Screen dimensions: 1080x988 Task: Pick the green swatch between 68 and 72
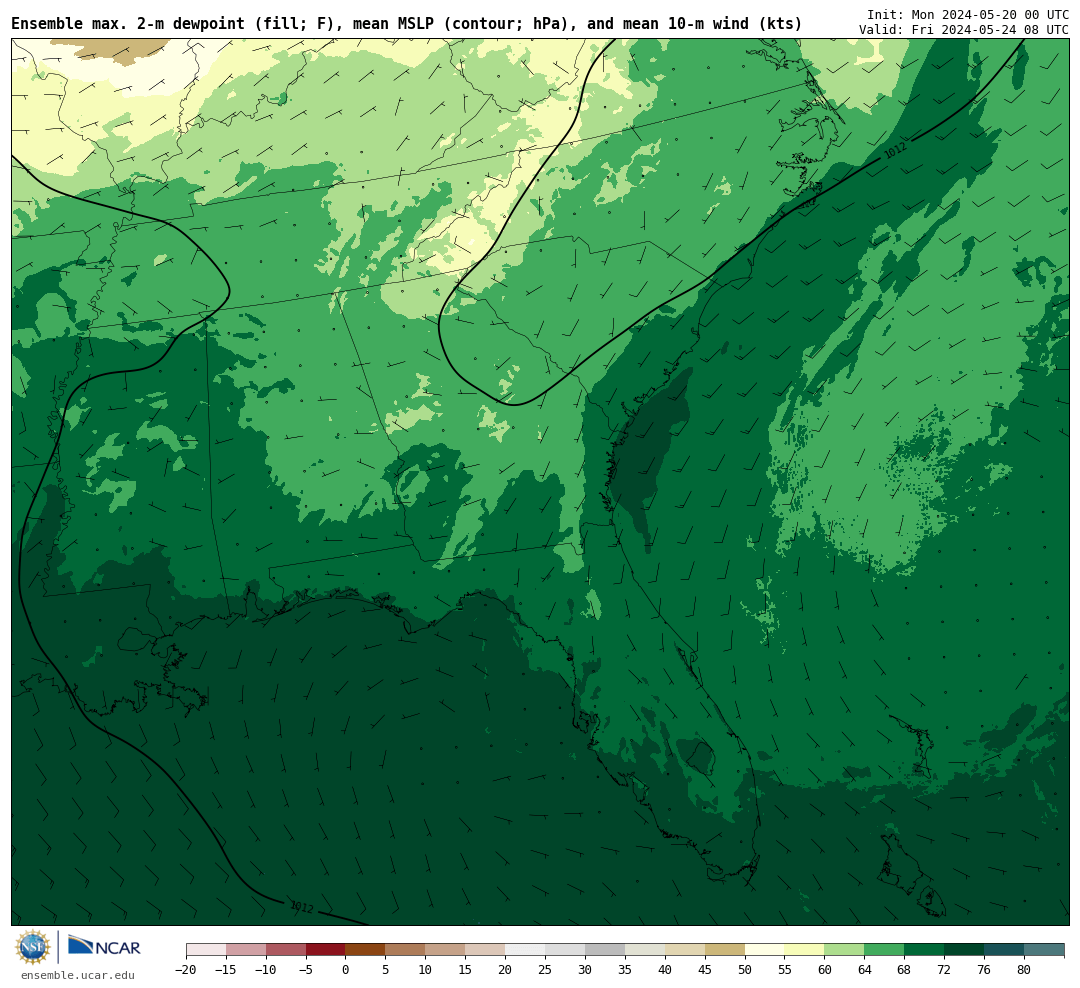pyautogui.click(x=925, y=950)
